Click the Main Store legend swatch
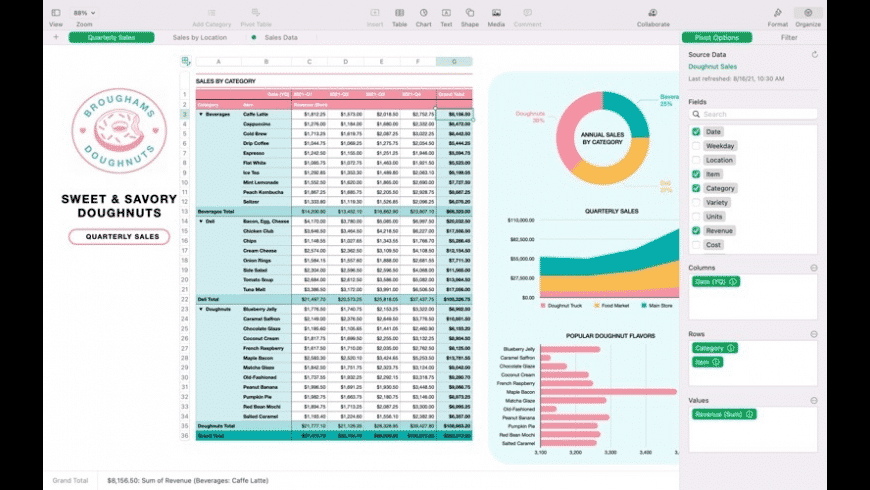The width and height of the screenshot is (870, 490). click(644, 306)
